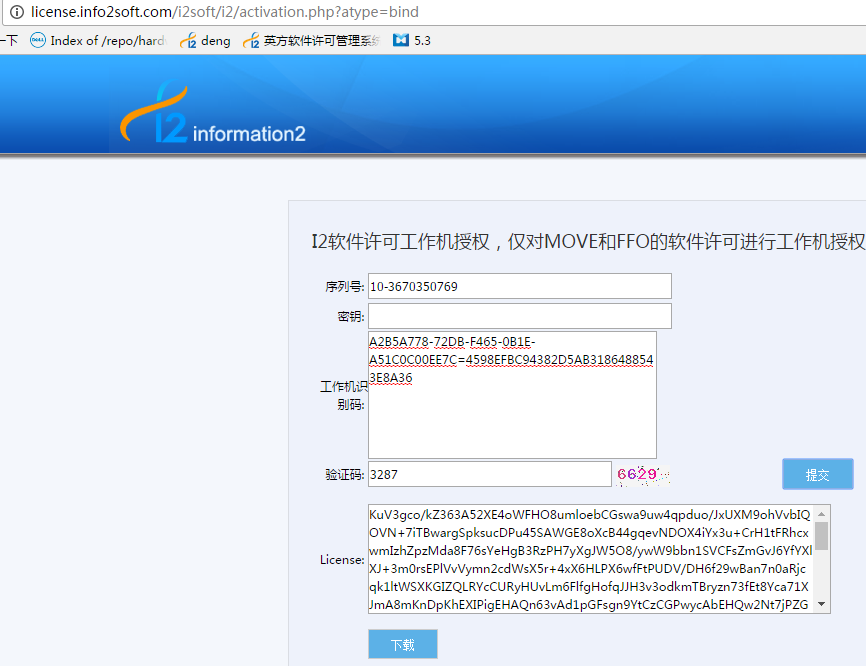The height and width of the screenshot is (666, 866).
Task: Click the 提交 submit button
Action: [x=817, y=474]
